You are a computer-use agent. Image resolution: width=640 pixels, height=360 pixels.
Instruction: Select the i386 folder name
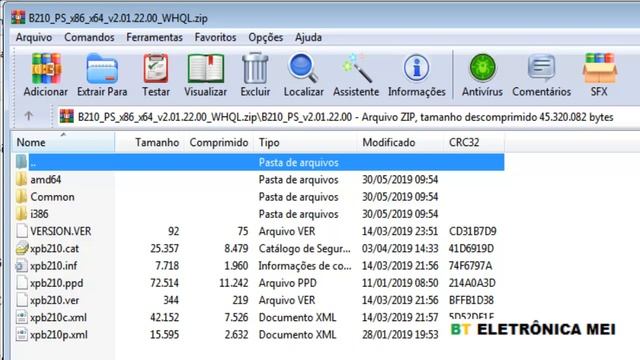[x=39, y=214]
